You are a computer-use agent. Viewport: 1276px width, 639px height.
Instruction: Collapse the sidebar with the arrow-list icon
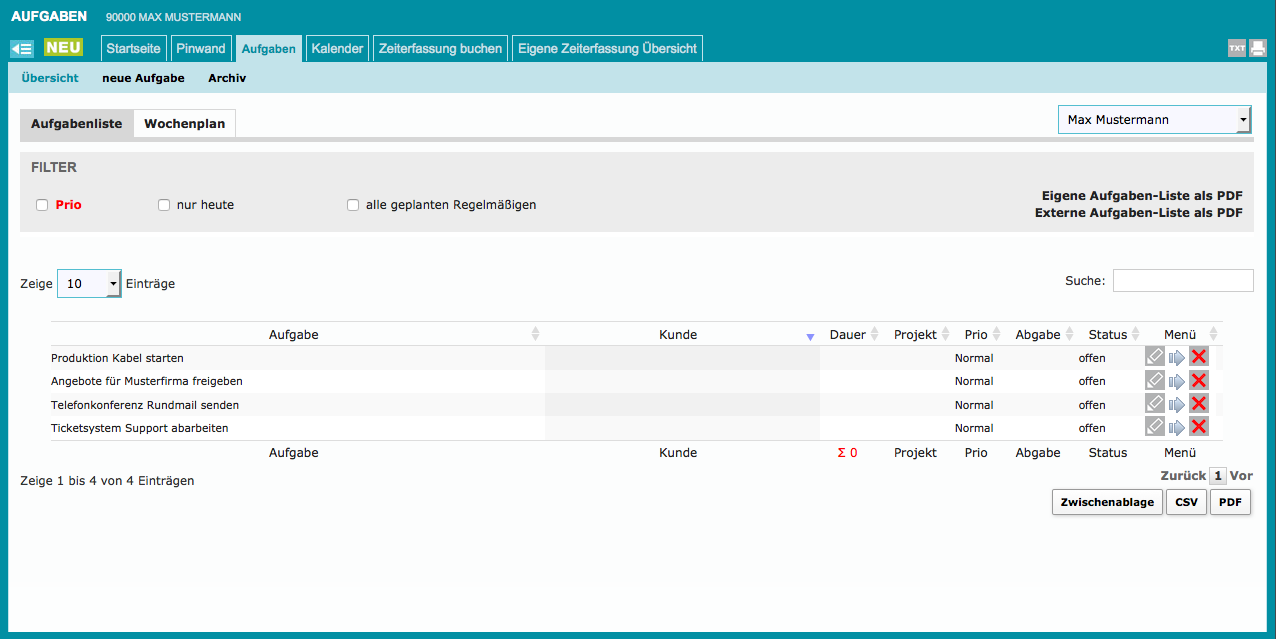click(22, 48)
